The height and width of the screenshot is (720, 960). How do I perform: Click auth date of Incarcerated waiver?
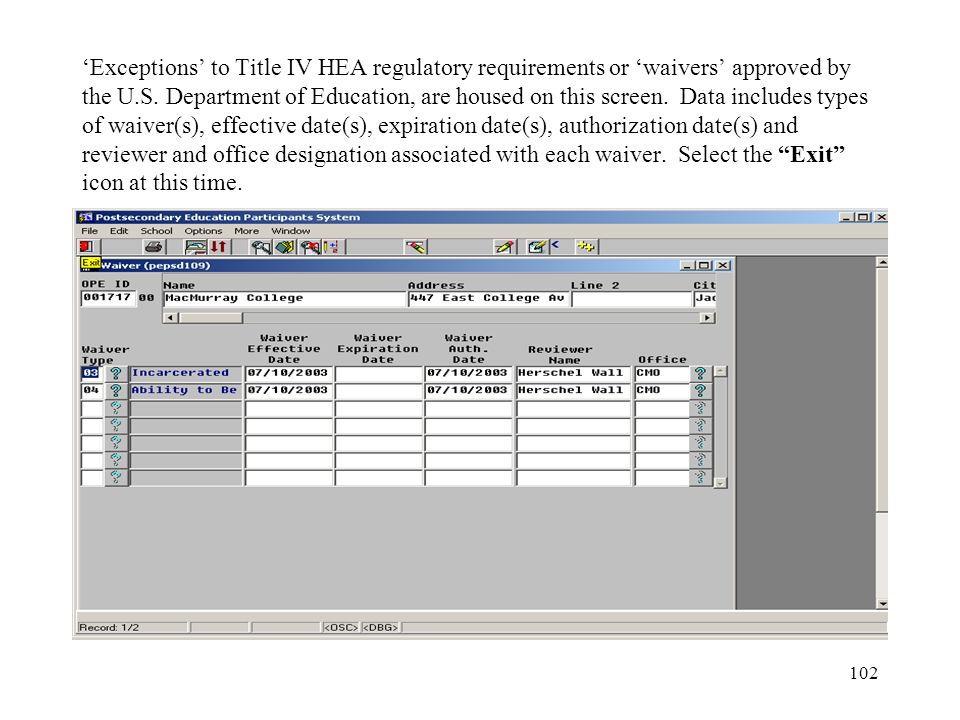click(468, 373)
